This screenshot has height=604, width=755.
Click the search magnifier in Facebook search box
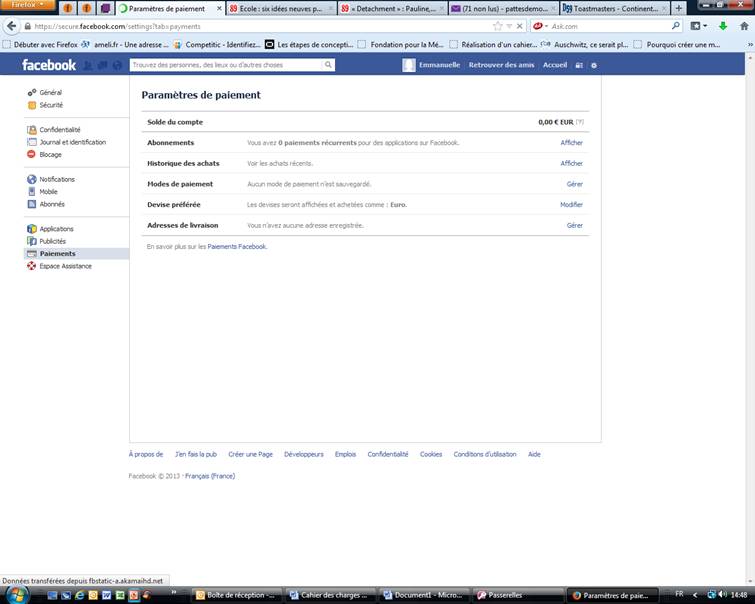[x=328, y=65]
